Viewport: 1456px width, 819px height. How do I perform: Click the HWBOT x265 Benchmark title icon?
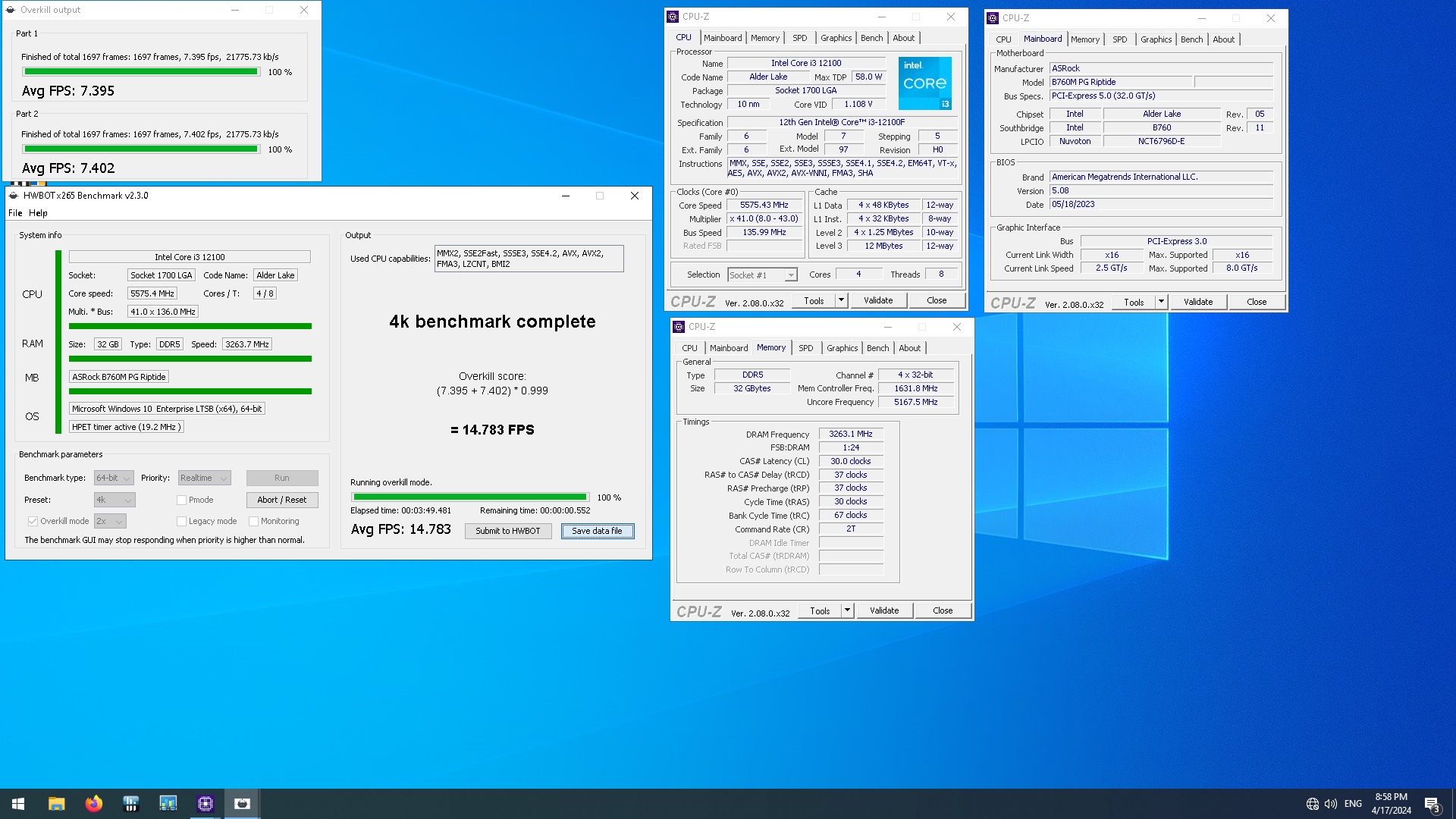pos(13,196)
